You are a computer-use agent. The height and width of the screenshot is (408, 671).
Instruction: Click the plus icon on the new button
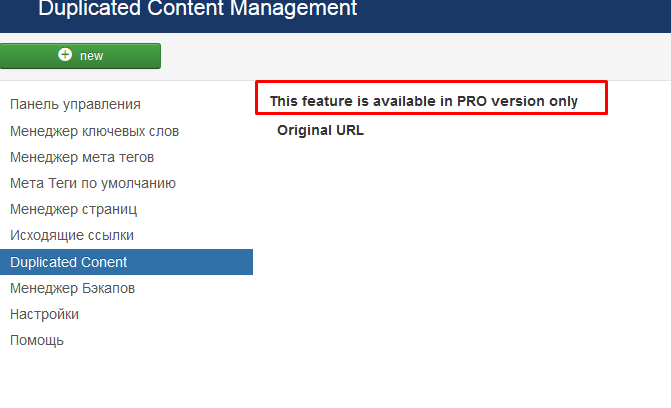tap(65, 55)
